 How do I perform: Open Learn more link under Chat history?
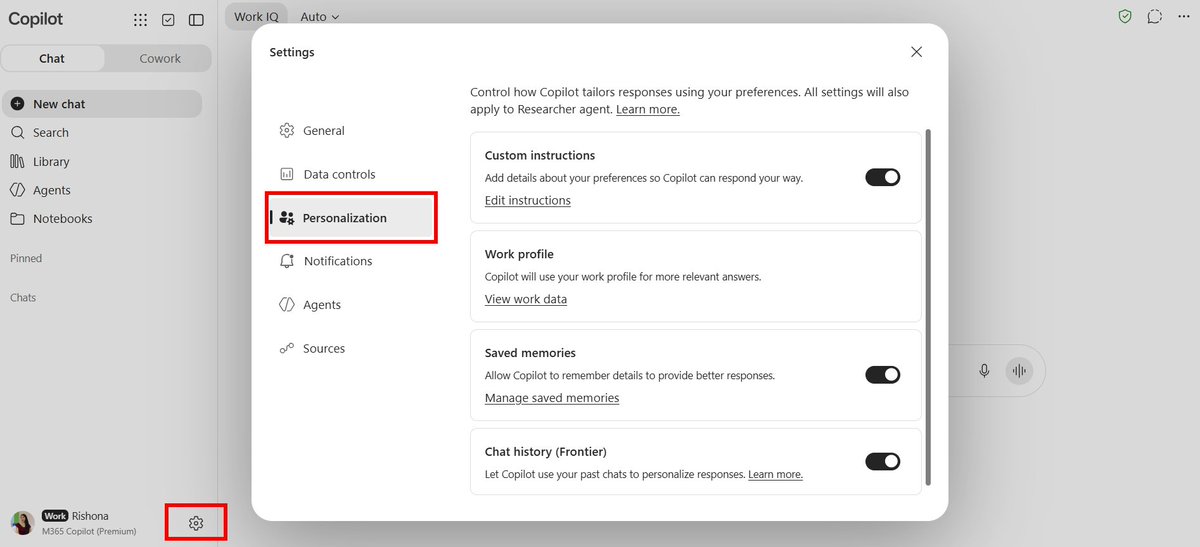point(775,474)
